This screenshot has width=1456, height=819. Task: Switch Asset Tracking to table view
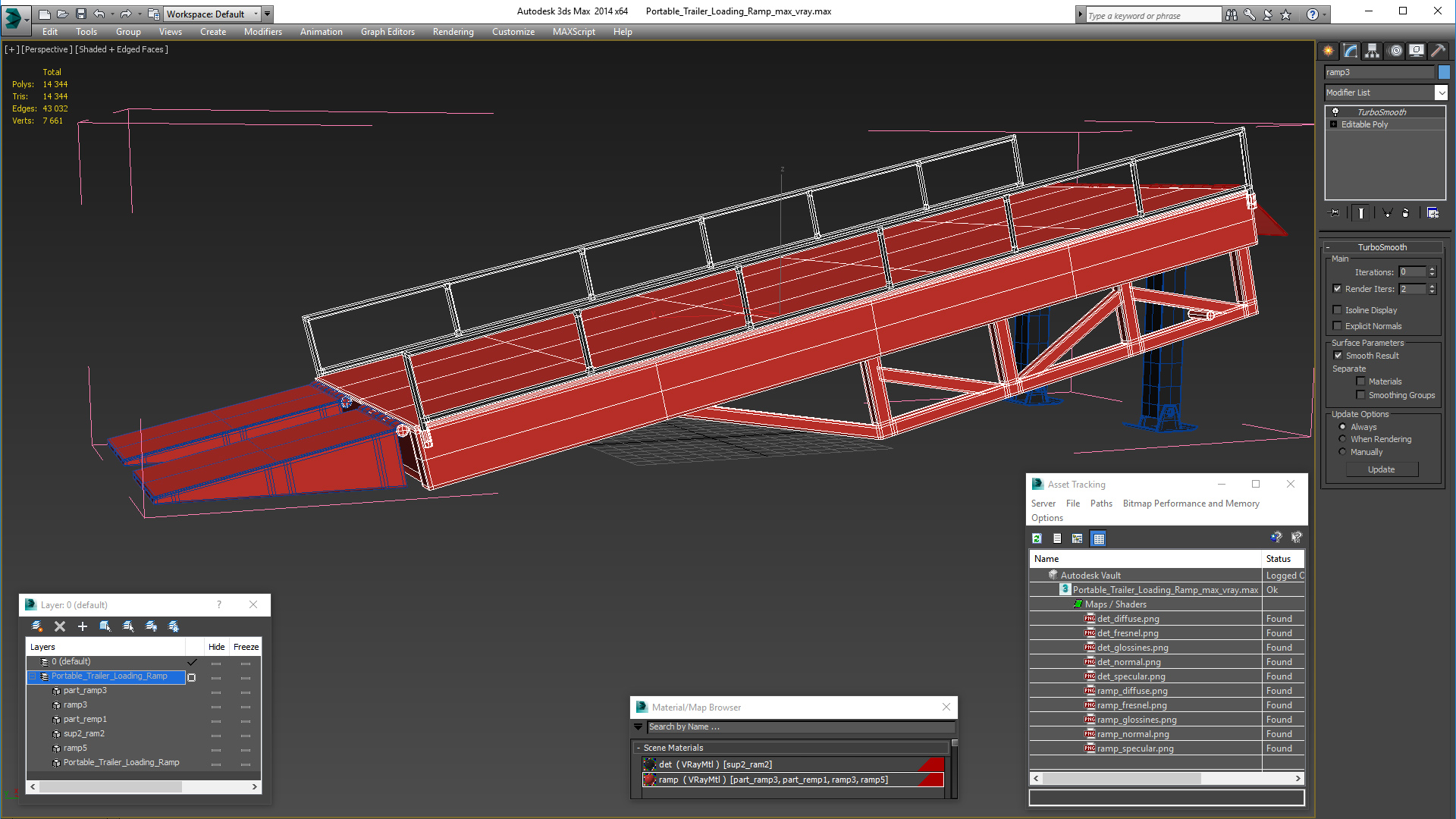[x=1098, y=538]
